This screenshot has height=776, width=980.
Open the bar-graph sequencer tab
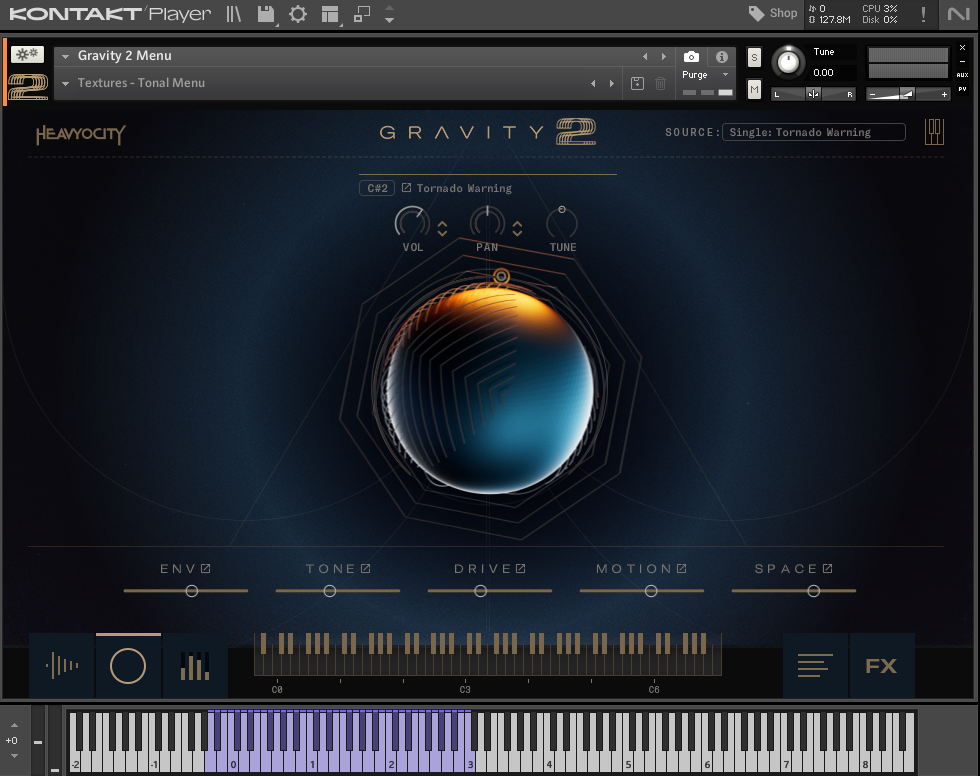click(x=195, y=665)
